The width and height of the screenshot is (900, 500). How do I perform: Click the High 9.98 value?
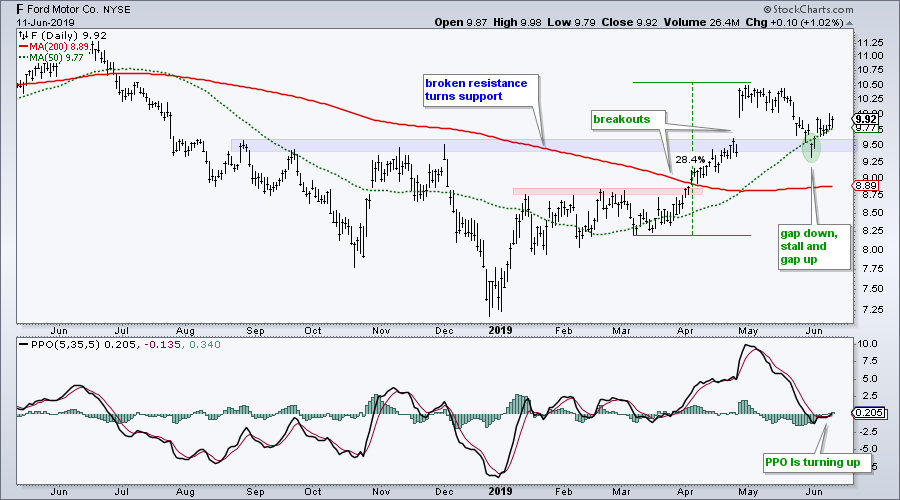click(517, 22)
